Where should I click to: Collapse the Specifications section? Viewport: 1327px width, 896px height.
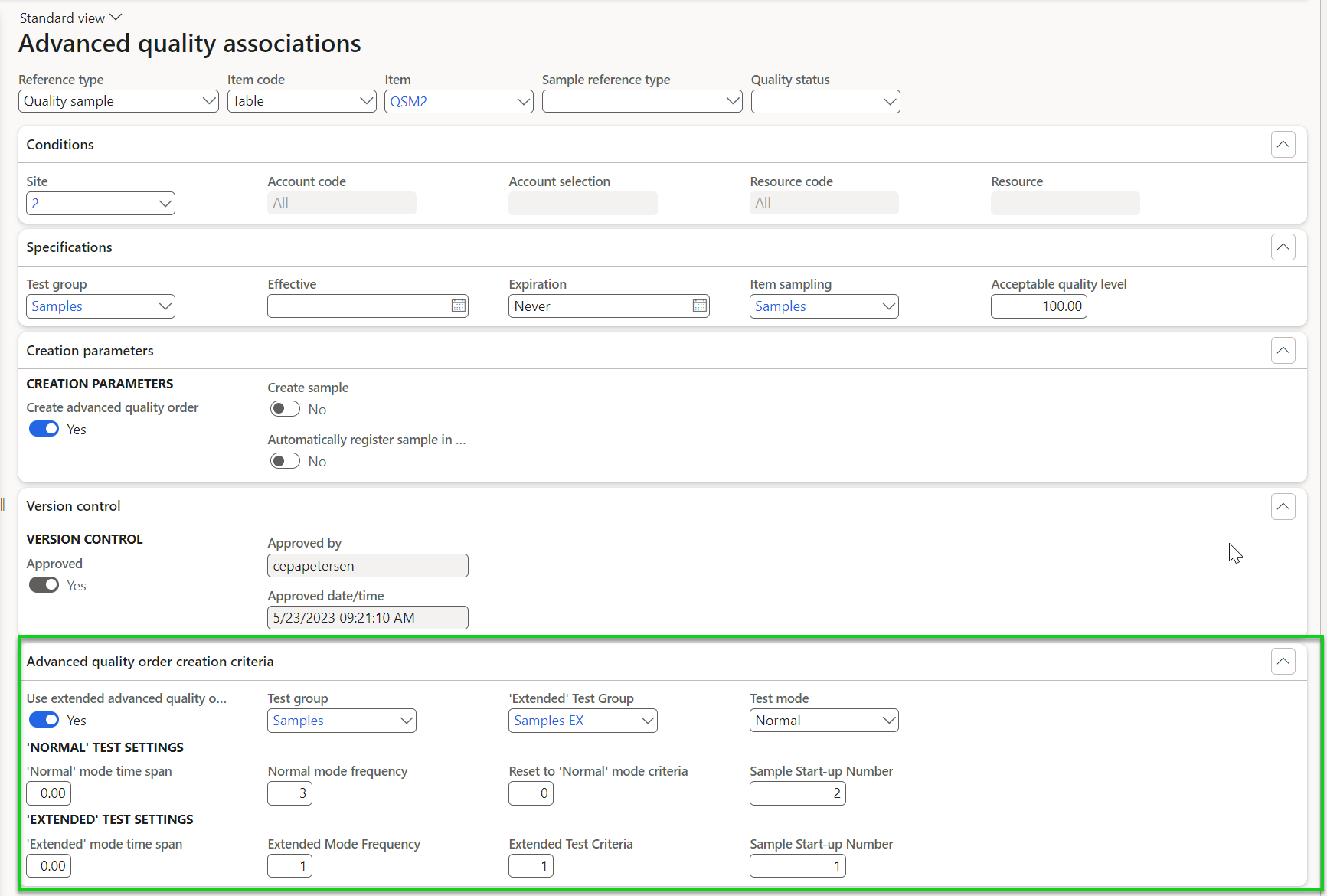tap(1283, 247)
